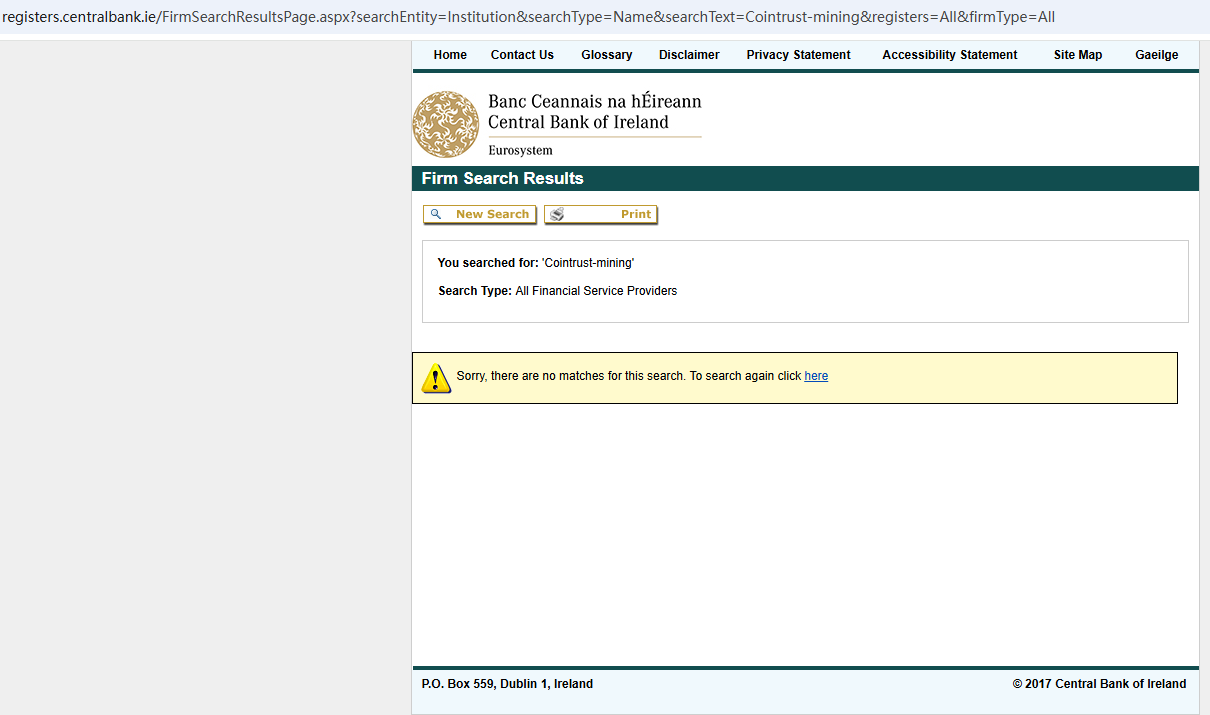
Task: Switch language to Gaeilge
Action: pos(1156,55)
